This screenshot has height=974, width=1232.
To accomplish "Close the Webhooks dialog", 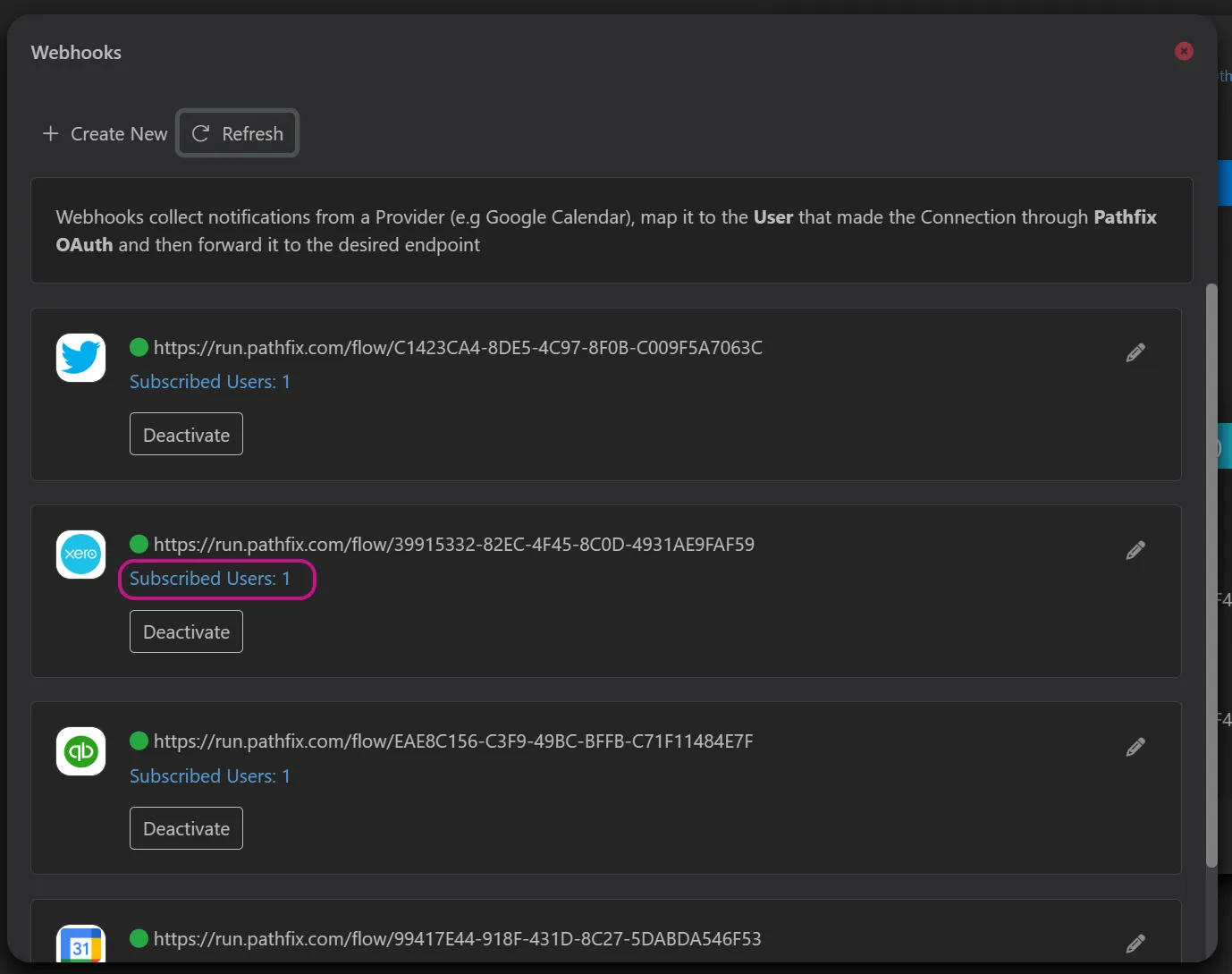I will (x=1184, y=51).
